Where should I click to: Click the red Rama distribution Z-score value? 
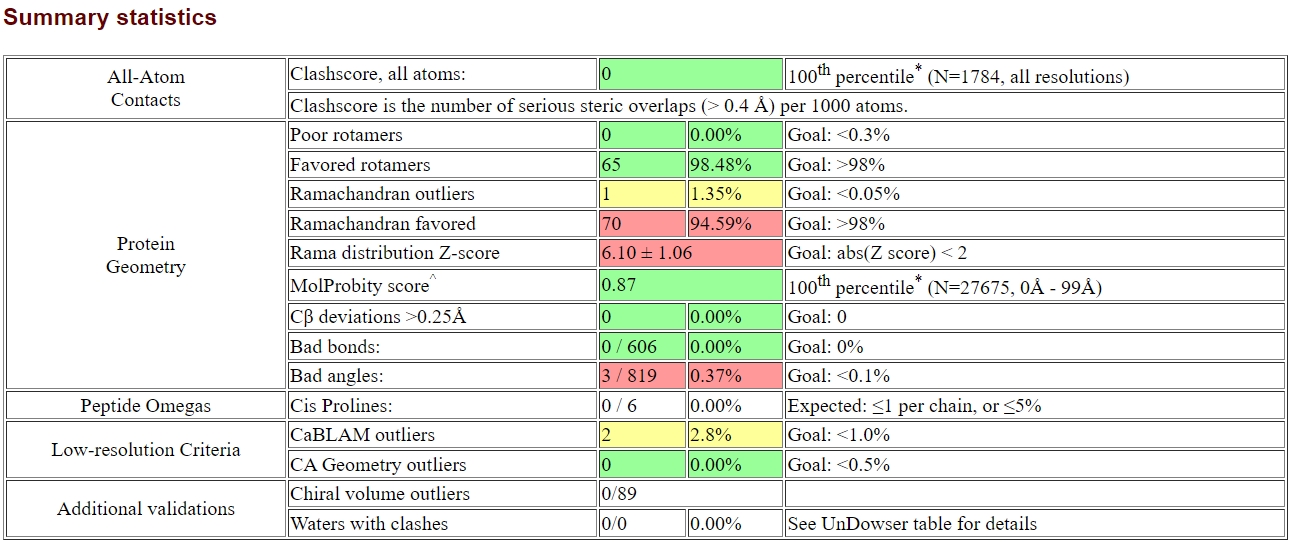click(x=690, y=253)
